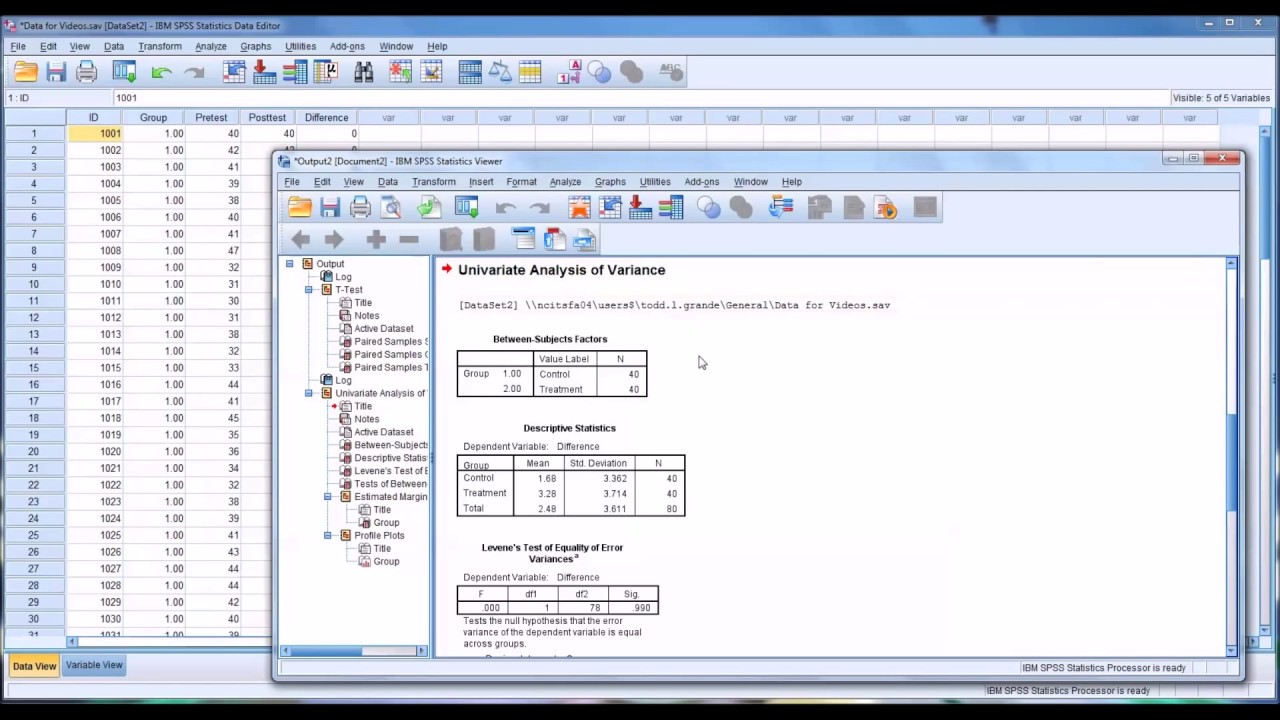Click Insert Heading icon in outline toolbar
Screen dimensions: 1280x720
[523, 239]
